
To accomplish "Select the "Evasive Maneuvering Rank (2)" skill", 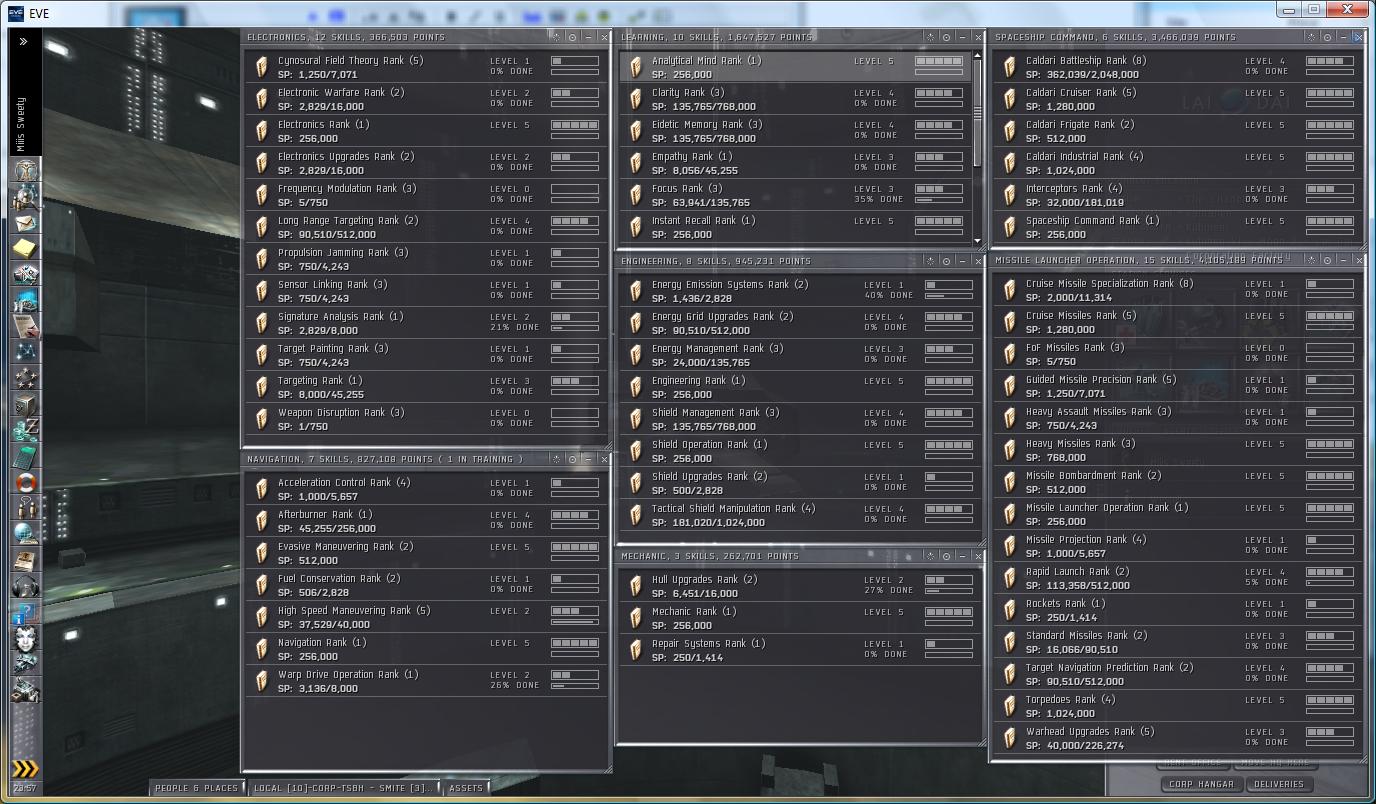I will 427,553.
